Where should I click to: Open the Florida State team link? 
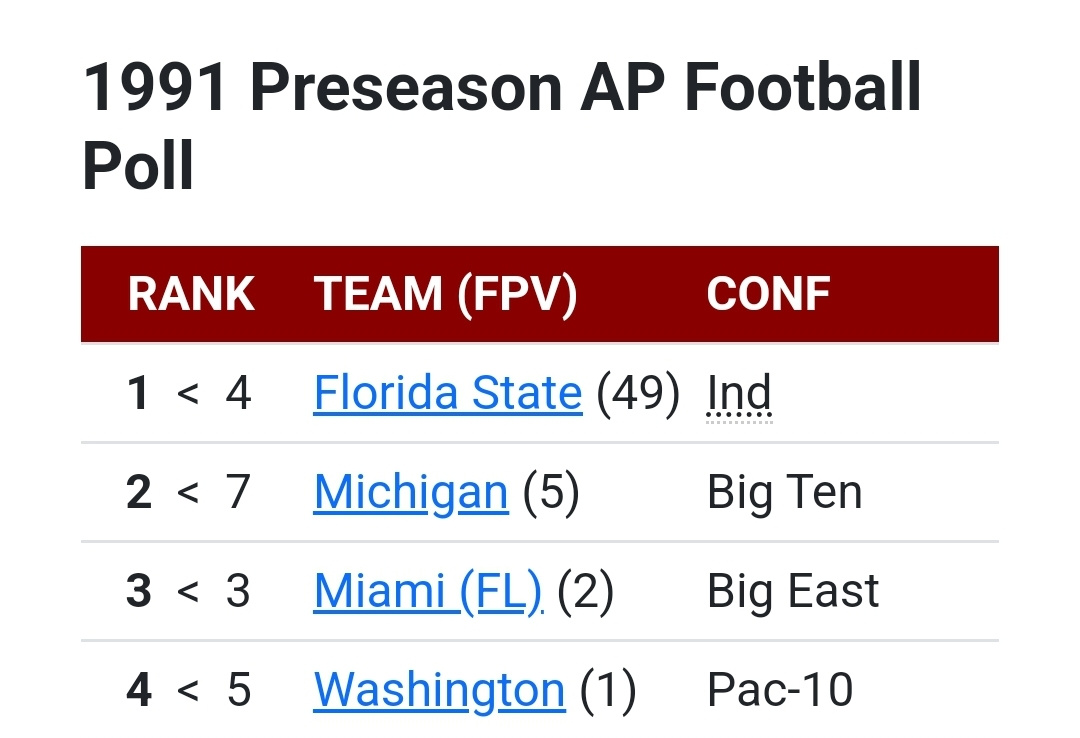click(x=447, y=393)
